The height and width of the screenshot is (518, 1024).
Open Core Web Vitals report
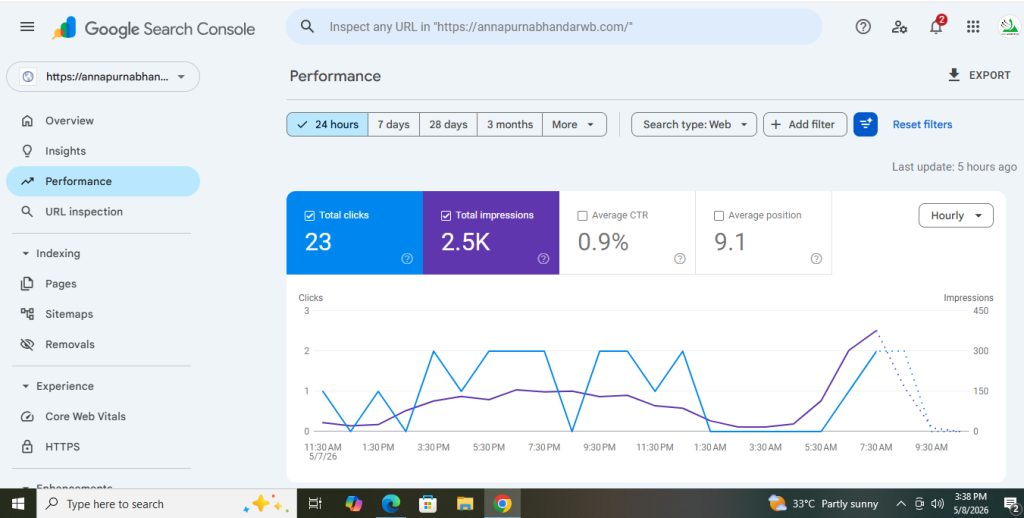[103, 416]
